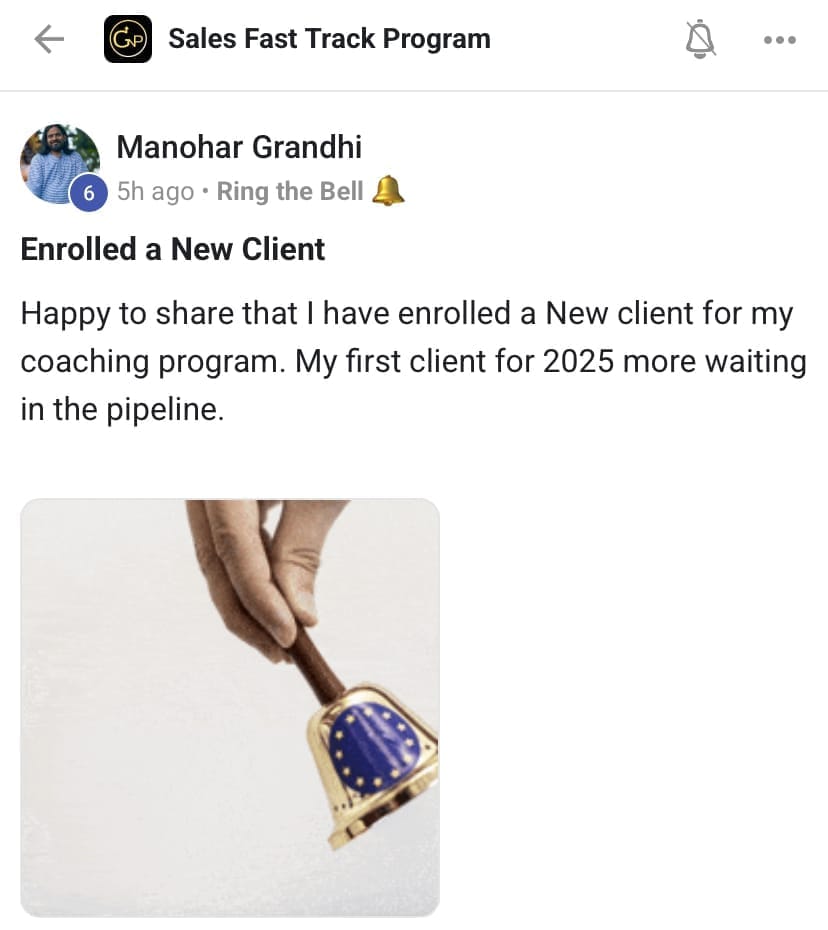Tap "Sales Fast Track Program" header title

tap(329, 39)
